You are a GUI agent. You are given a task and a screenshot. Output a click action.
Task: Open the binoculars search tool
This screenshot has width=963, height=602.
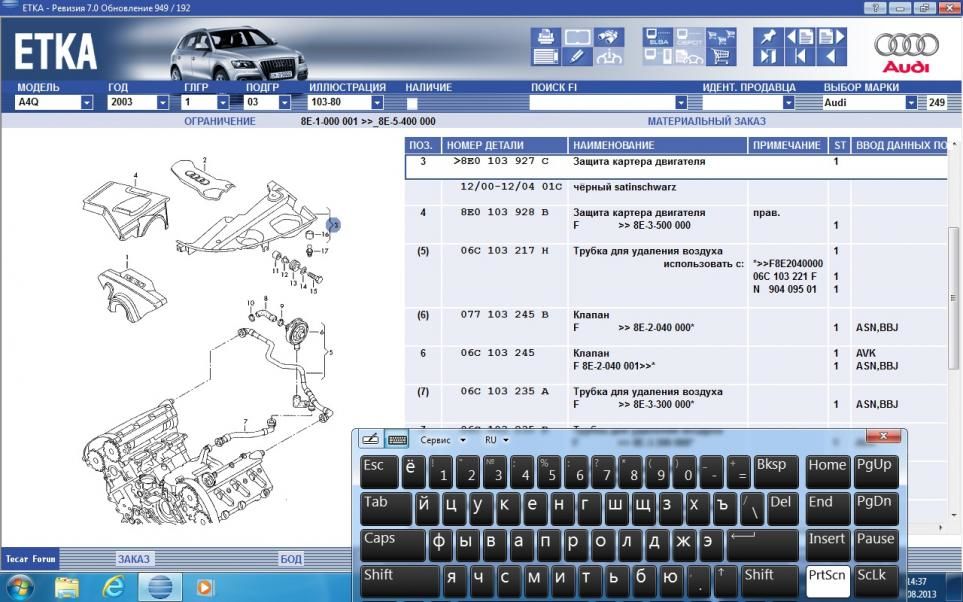point(609,37)
